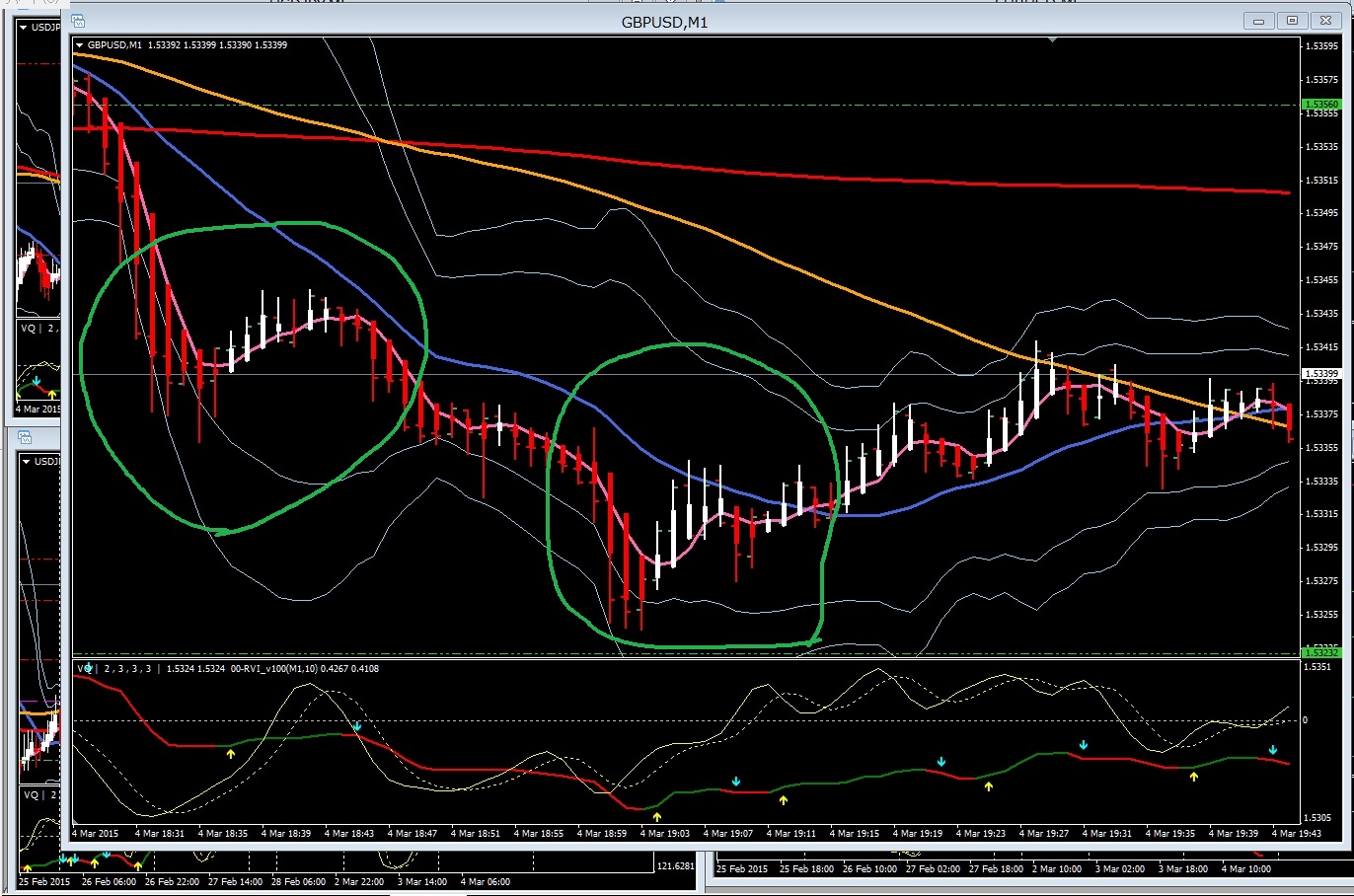Click the yellow up arrow near 19:35

click(1194, 777)
